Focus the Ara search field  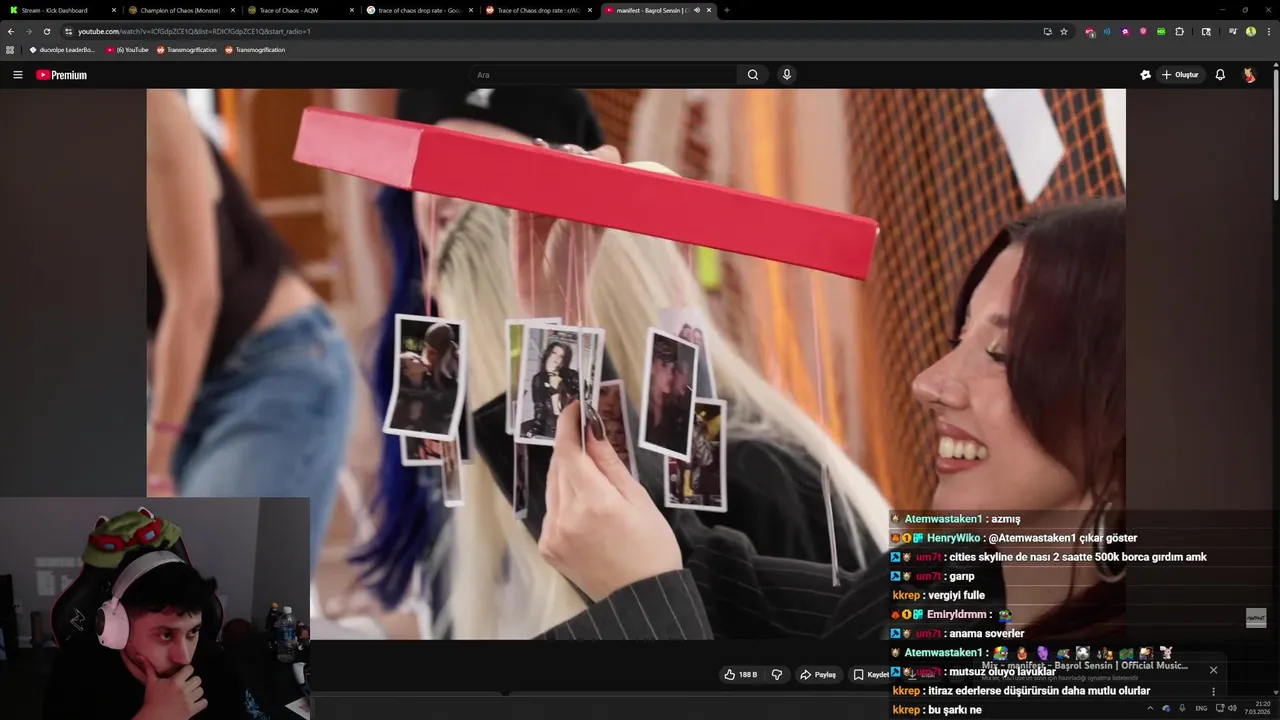[603, 75]
